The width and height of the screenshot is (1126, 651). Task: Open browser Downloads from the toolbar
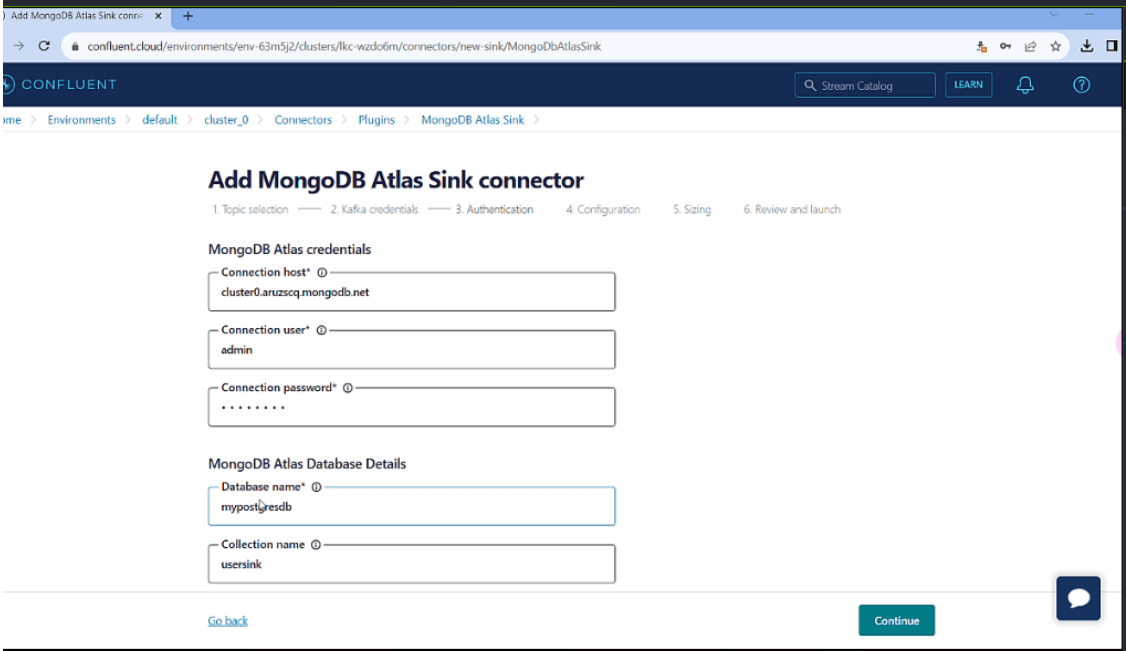pos(1086,45)
